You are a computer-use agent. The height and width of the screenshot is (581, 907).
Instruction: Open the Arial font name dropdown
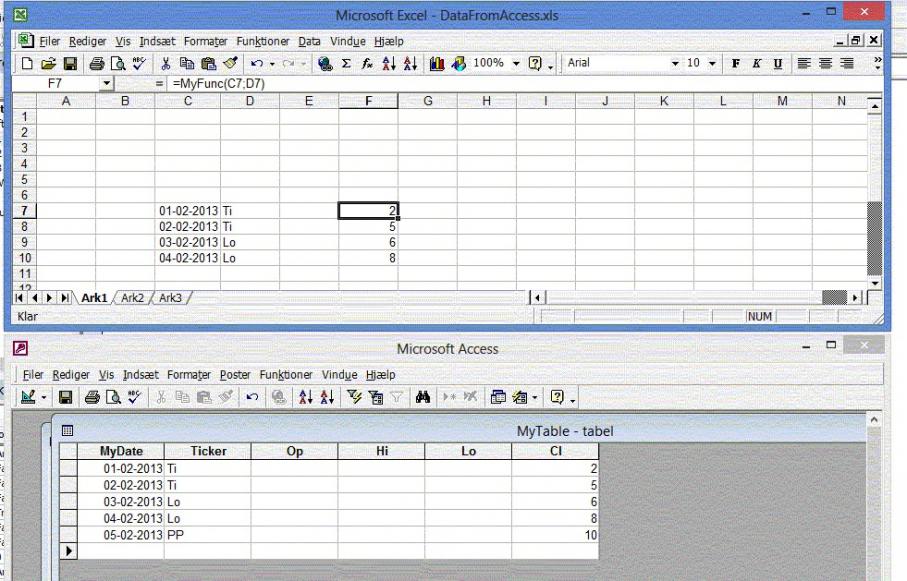point(674,64)
